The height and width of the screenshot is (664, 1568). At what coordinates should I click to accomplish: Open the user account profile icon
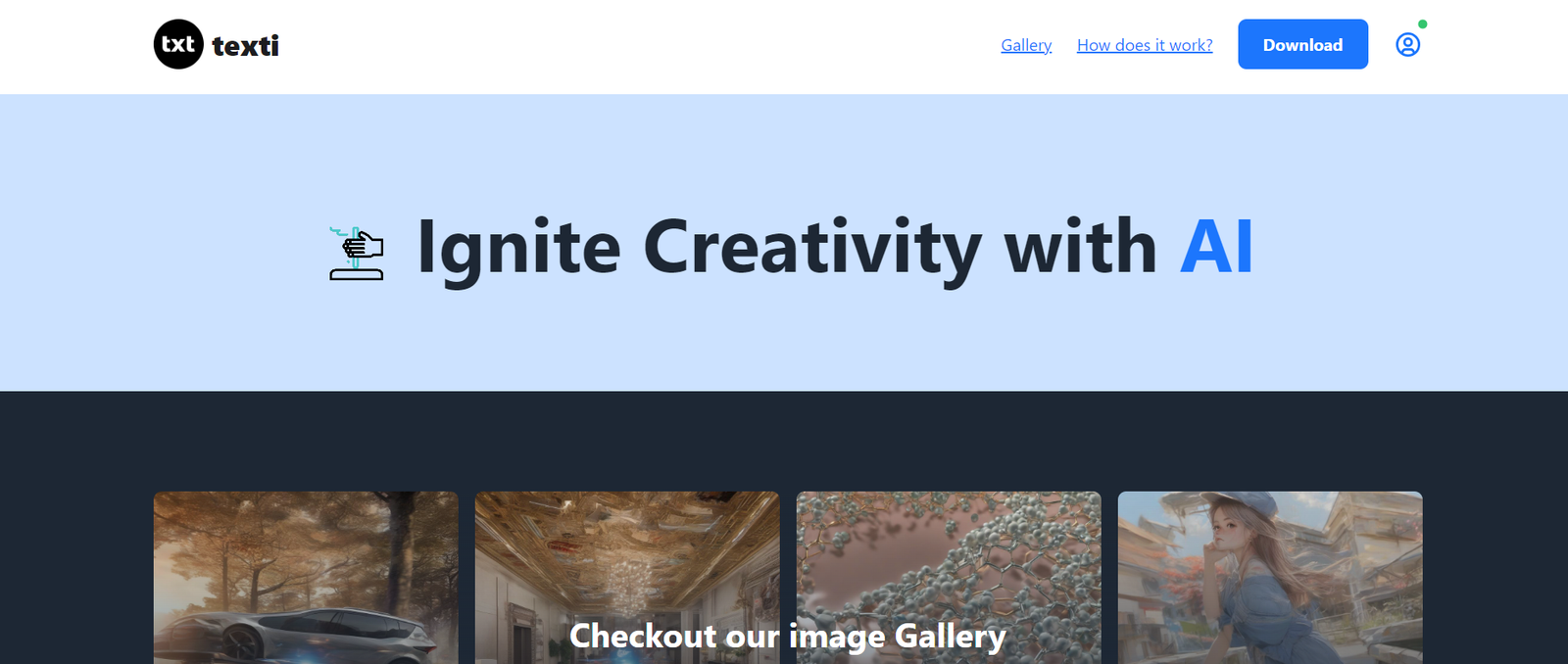pos(1407,45)
